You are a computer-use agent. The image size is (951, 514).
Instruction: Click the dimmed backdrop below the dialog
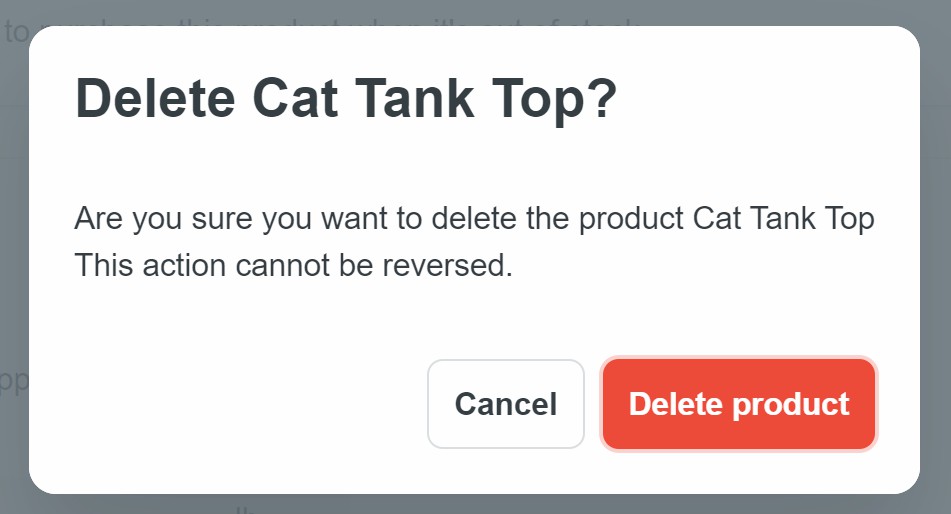475,504
